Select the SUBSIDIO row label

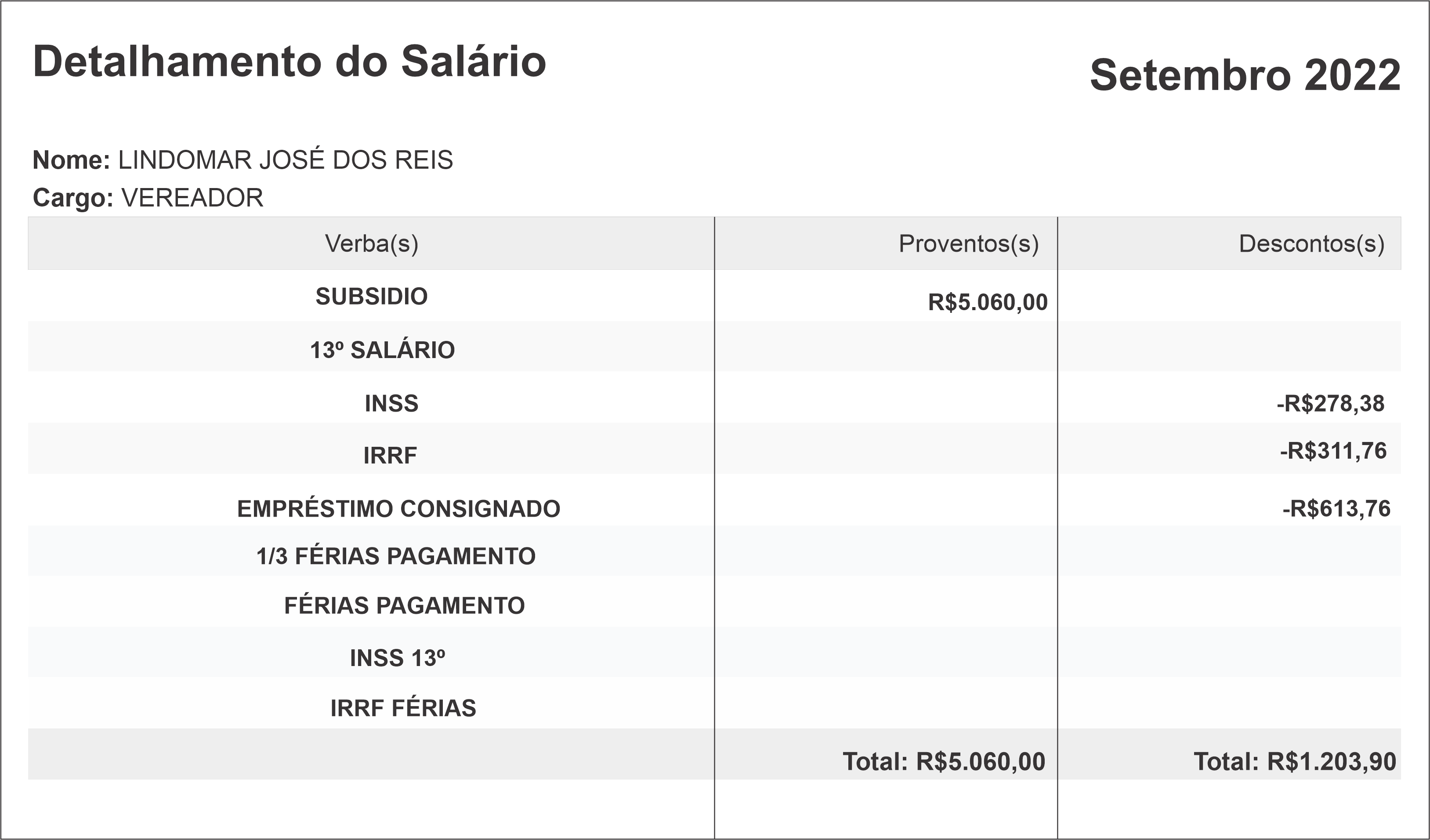(372, 296)
